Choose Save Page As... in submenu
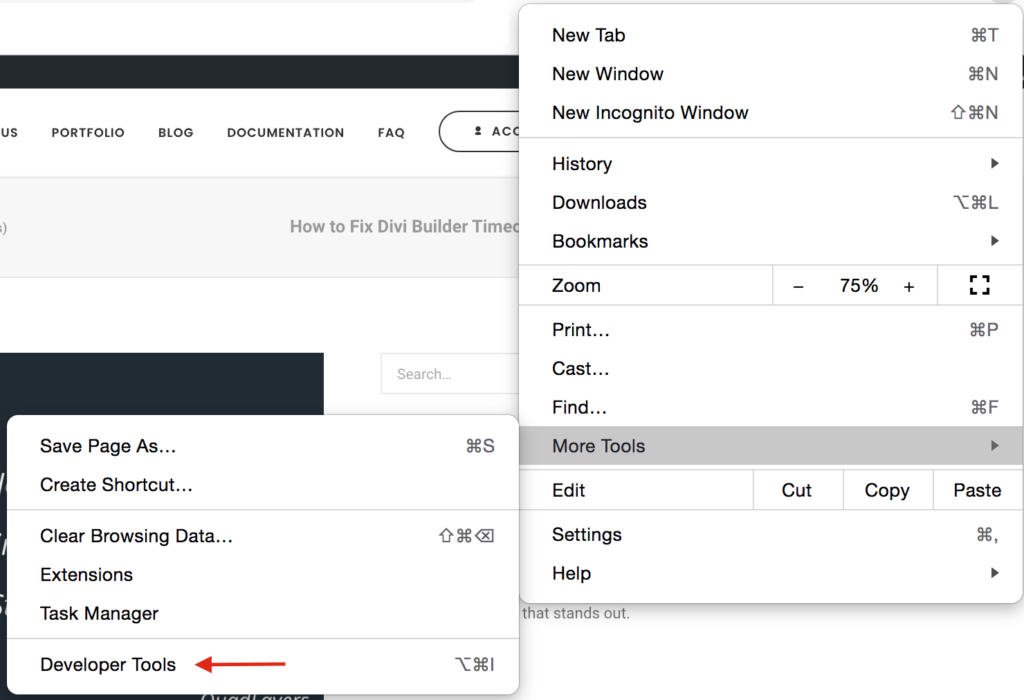The image size is (1024, 700). (263, 446)
